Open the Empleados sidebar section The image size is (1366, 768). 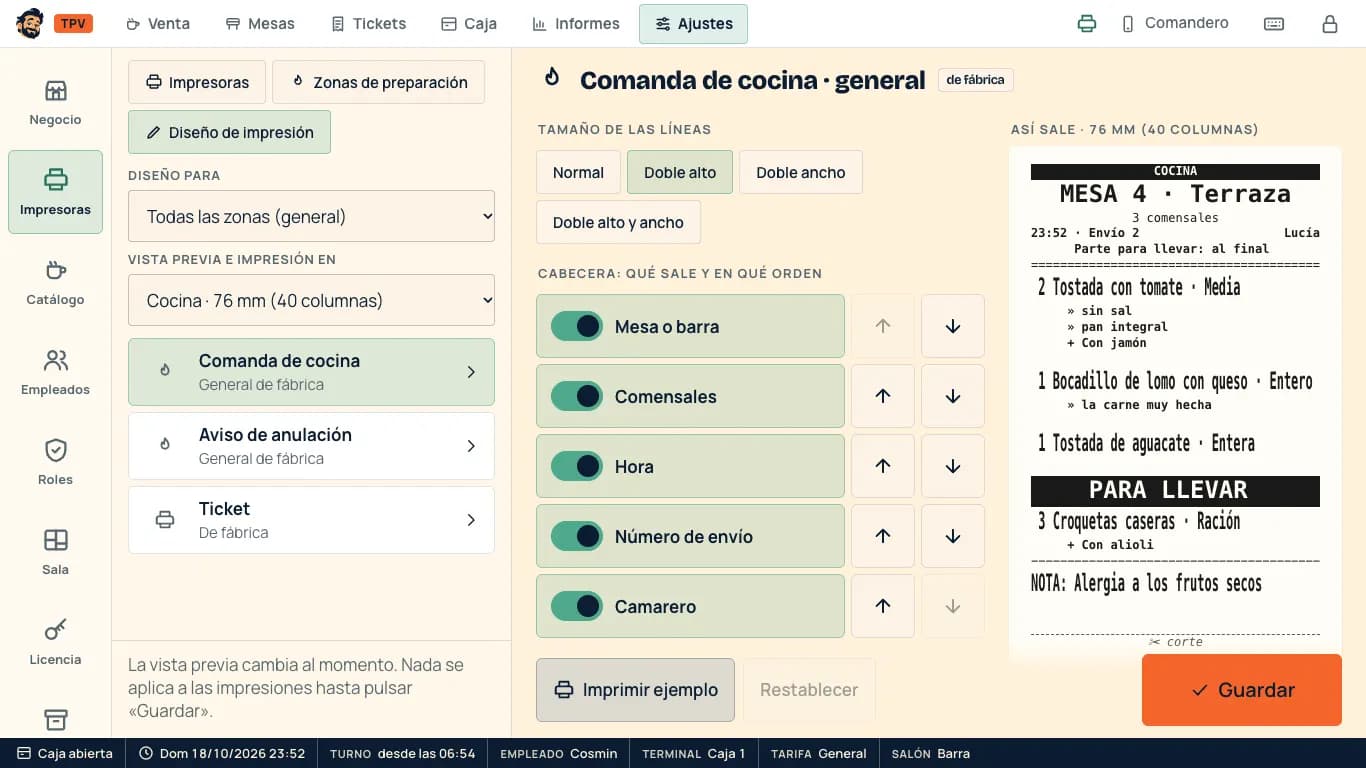pos(55,373)
